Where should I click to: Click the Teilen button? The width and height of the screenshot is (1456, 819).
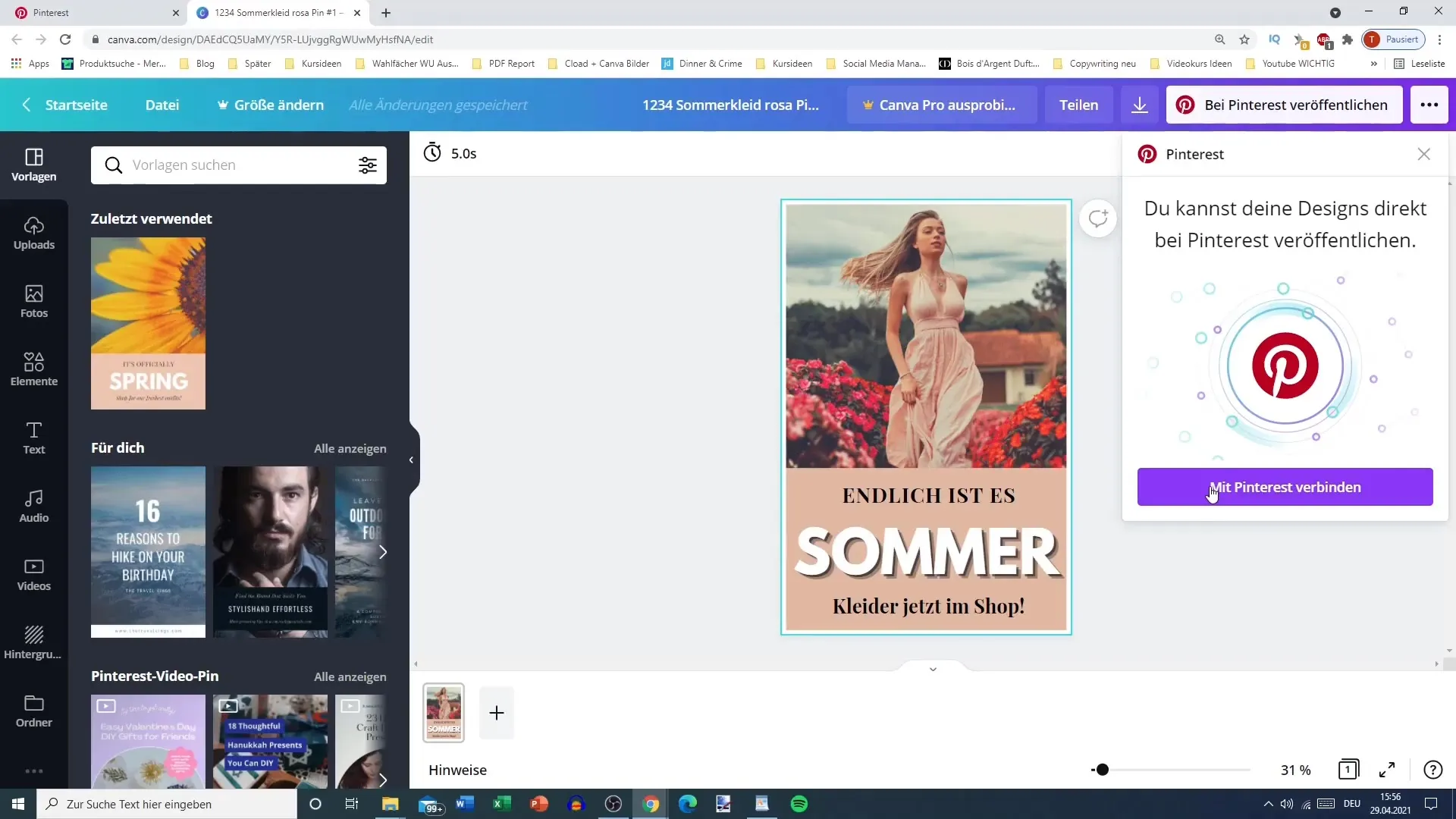[x=1078, y=105]
